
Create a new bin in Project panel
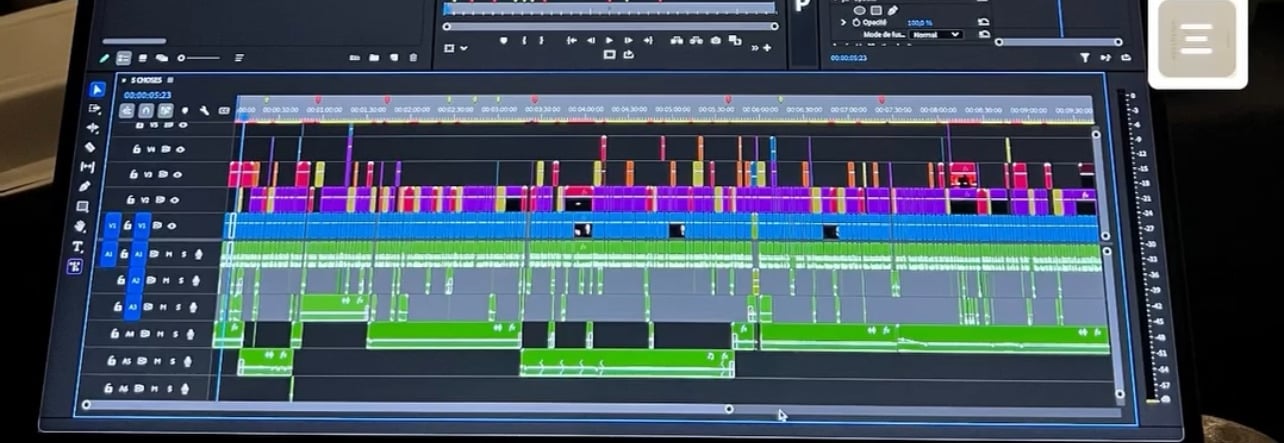374,57
